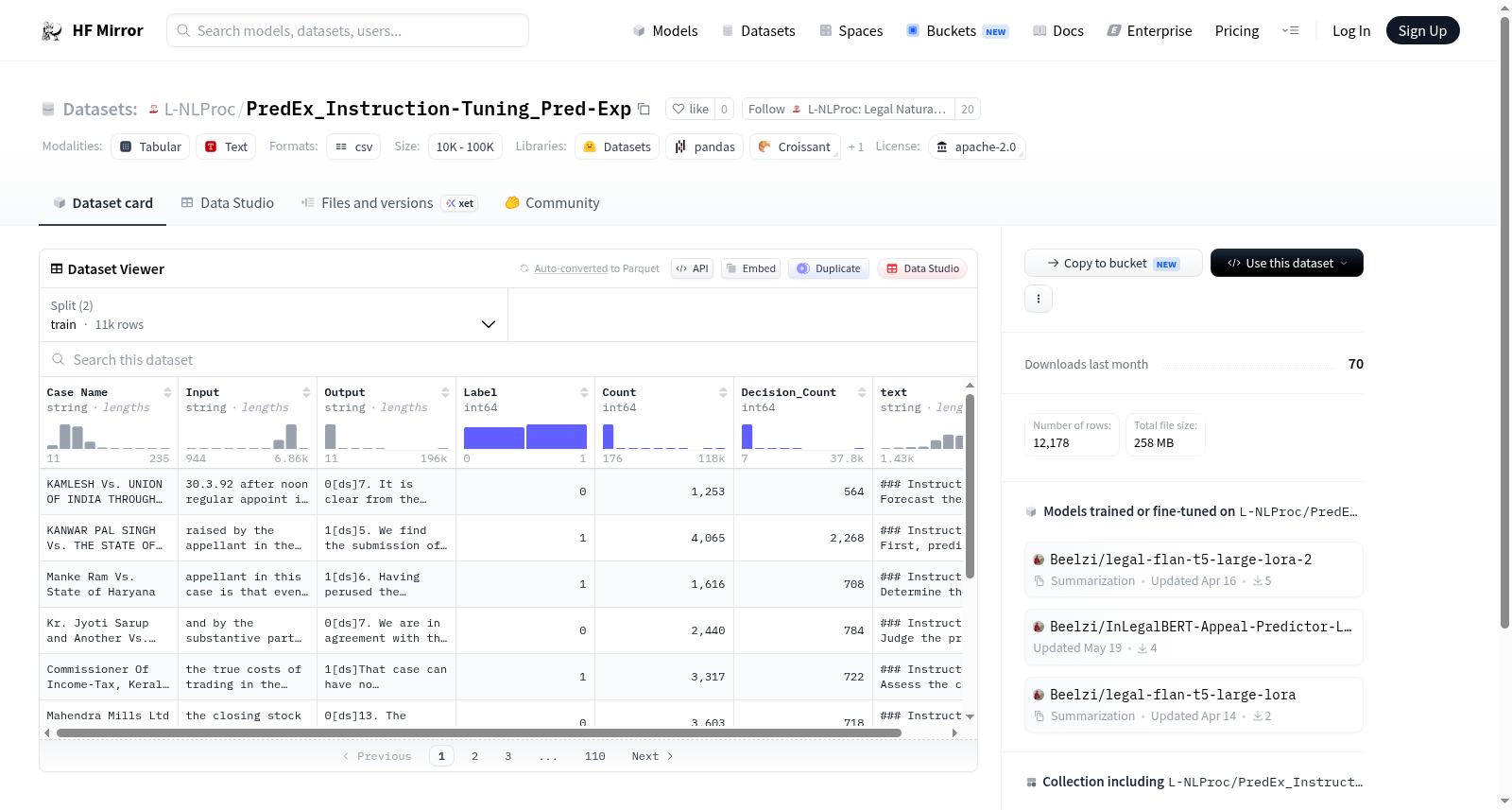Focus the main search models field

pyautogui.click(x=348, y=30)
